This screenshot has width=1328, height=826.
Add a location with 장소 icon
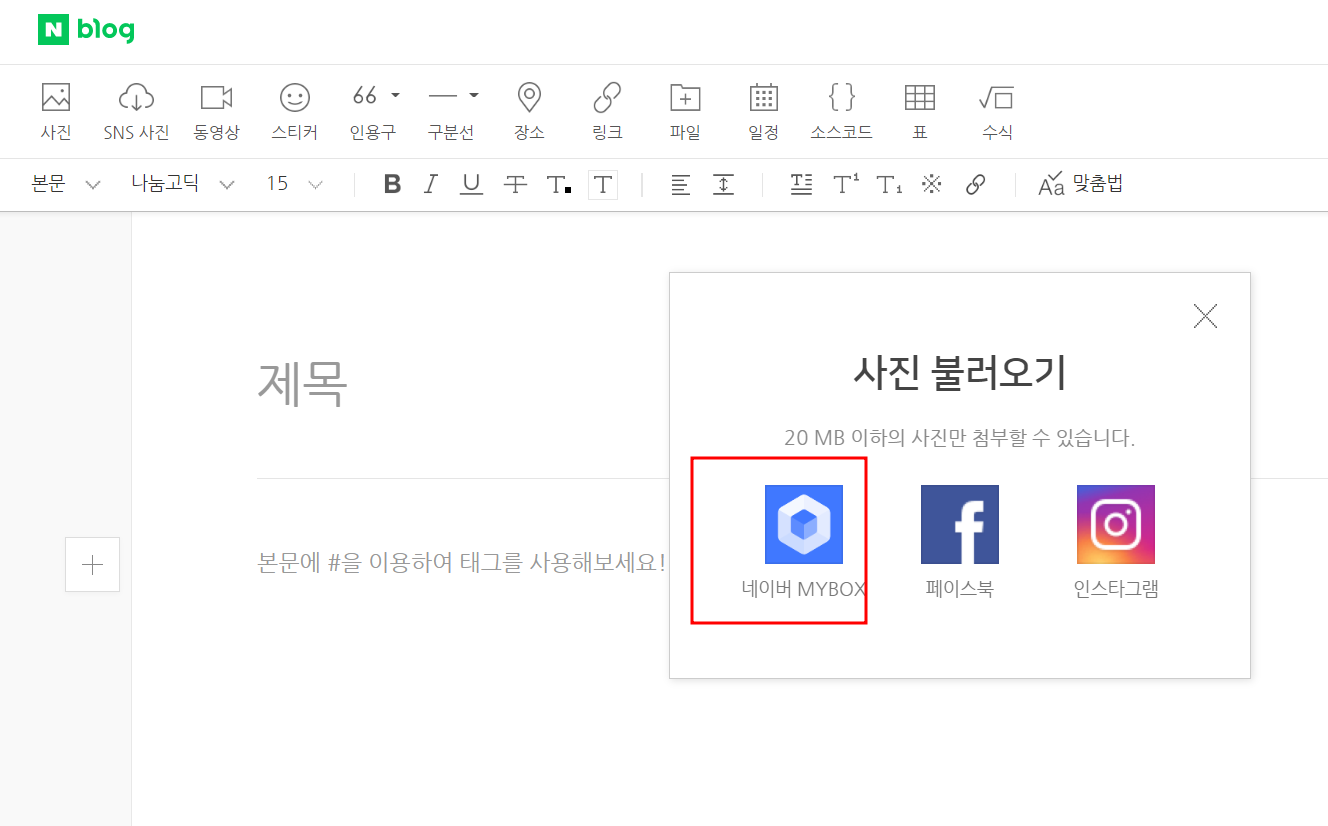pos(529,111)
